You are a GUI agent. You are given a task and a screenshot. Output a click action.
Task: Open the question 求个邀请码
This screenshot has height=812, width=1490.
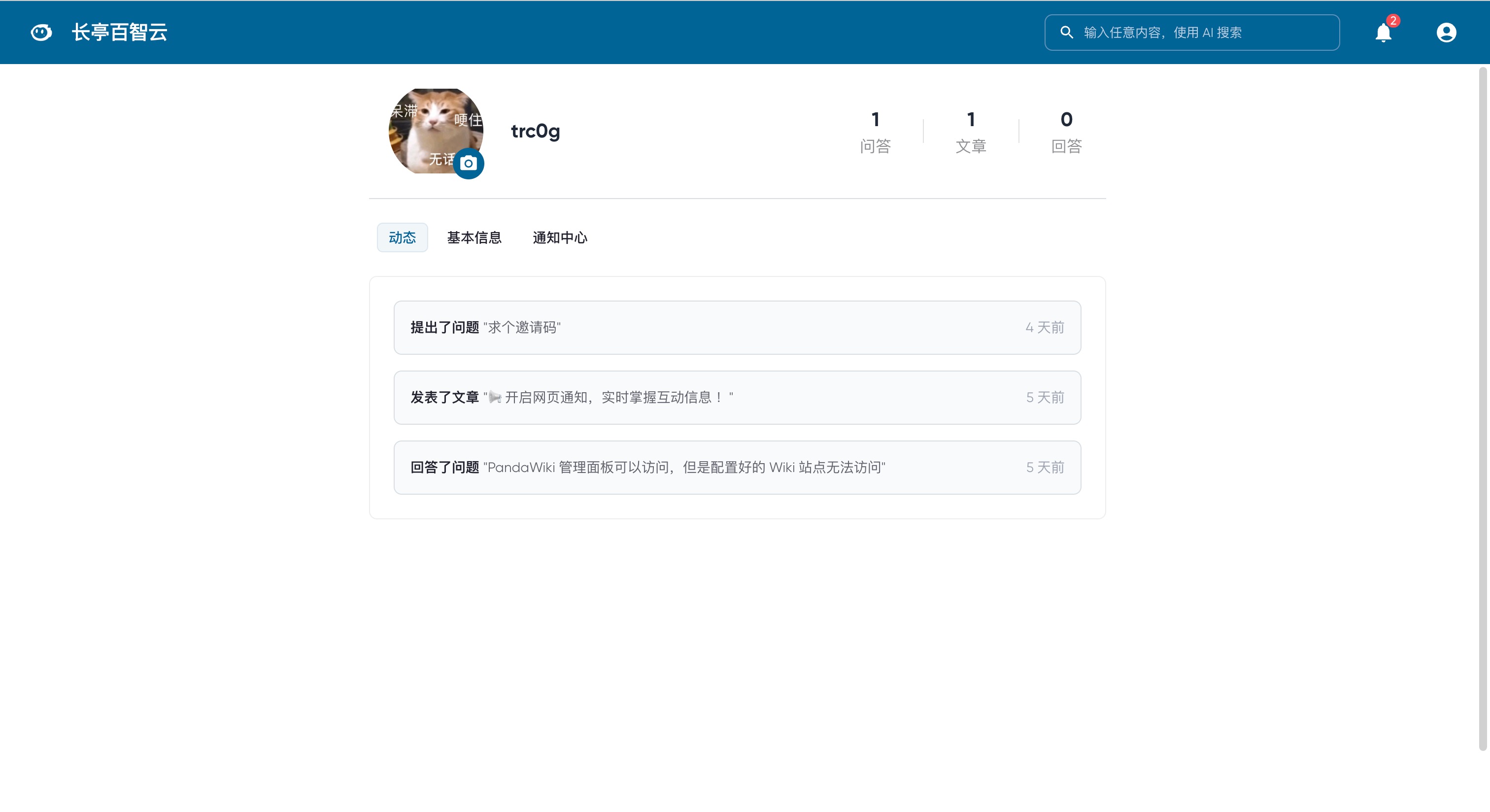point(521,327)
